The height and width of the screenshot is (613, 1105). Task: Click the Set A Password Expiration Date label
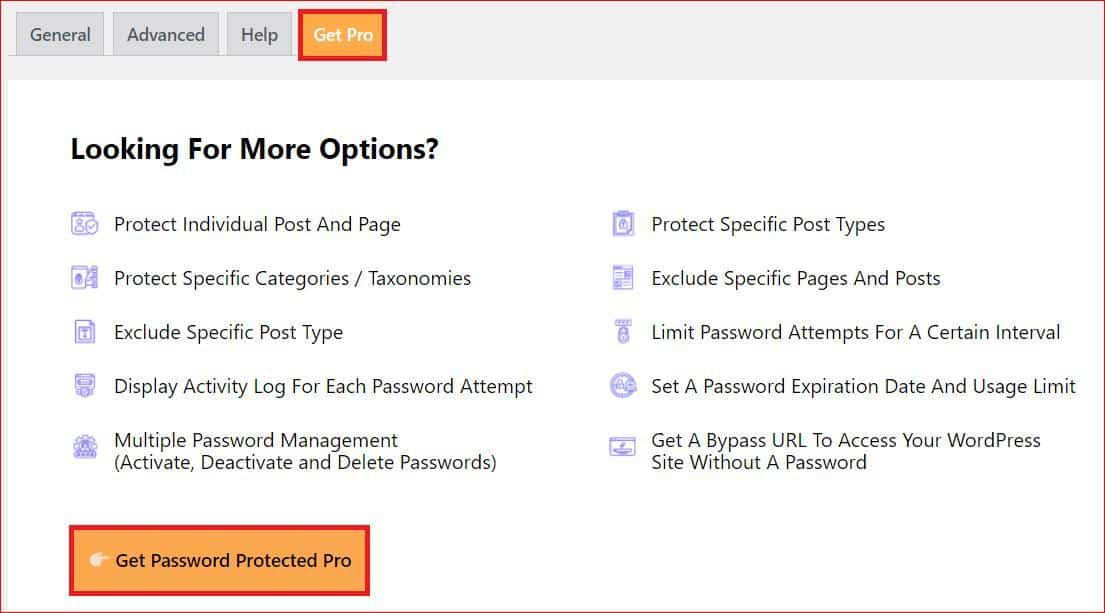[862, 386]
